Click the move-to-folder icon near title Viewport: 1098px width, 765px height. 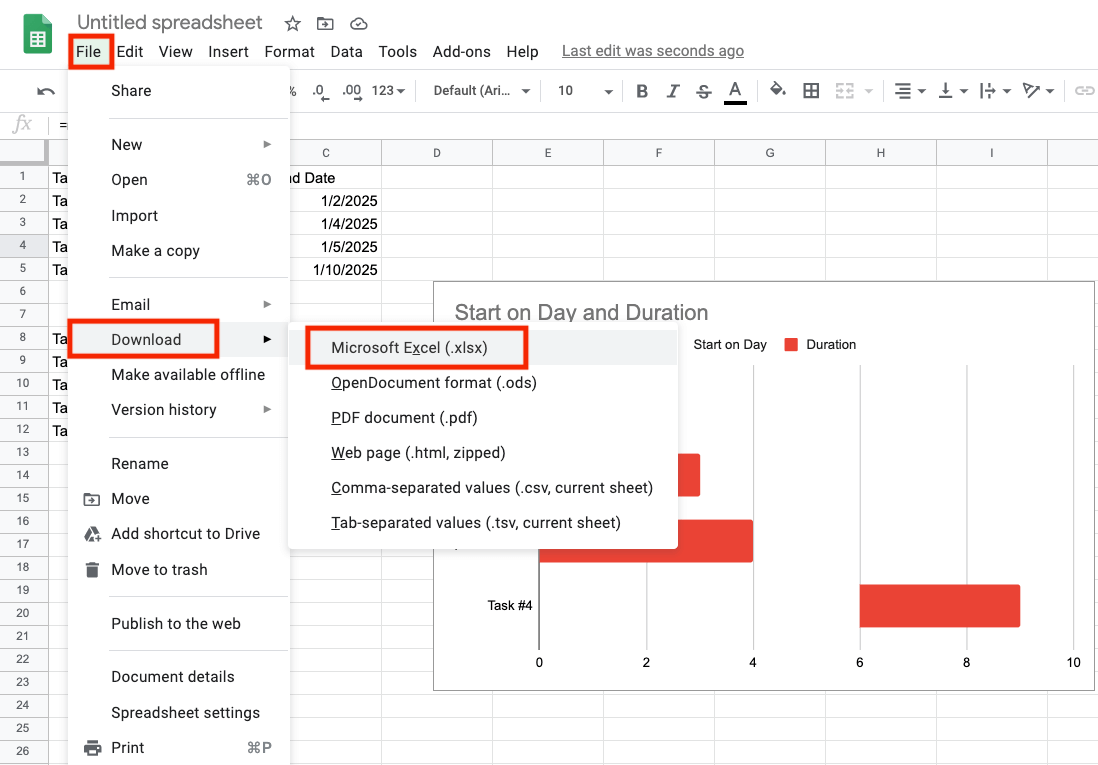[325, 23]
